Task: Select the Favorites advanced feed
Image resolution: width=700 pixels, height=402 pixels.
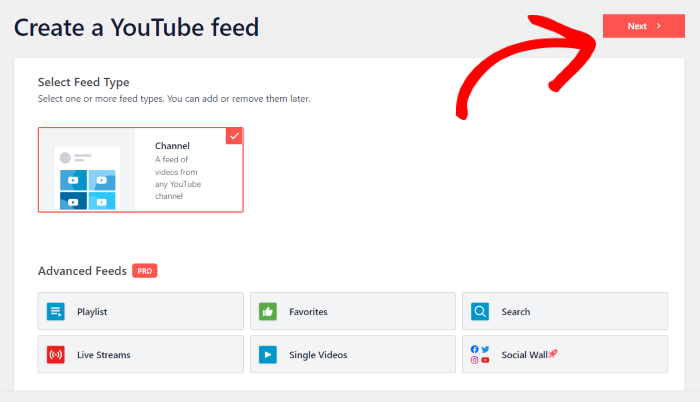Action: (353, 311)
